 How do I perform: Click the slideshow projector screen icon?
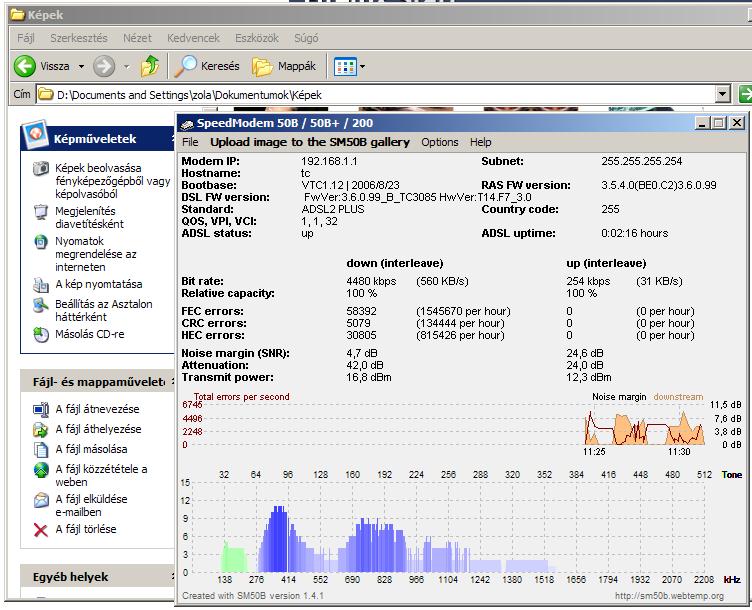[41, 211]
